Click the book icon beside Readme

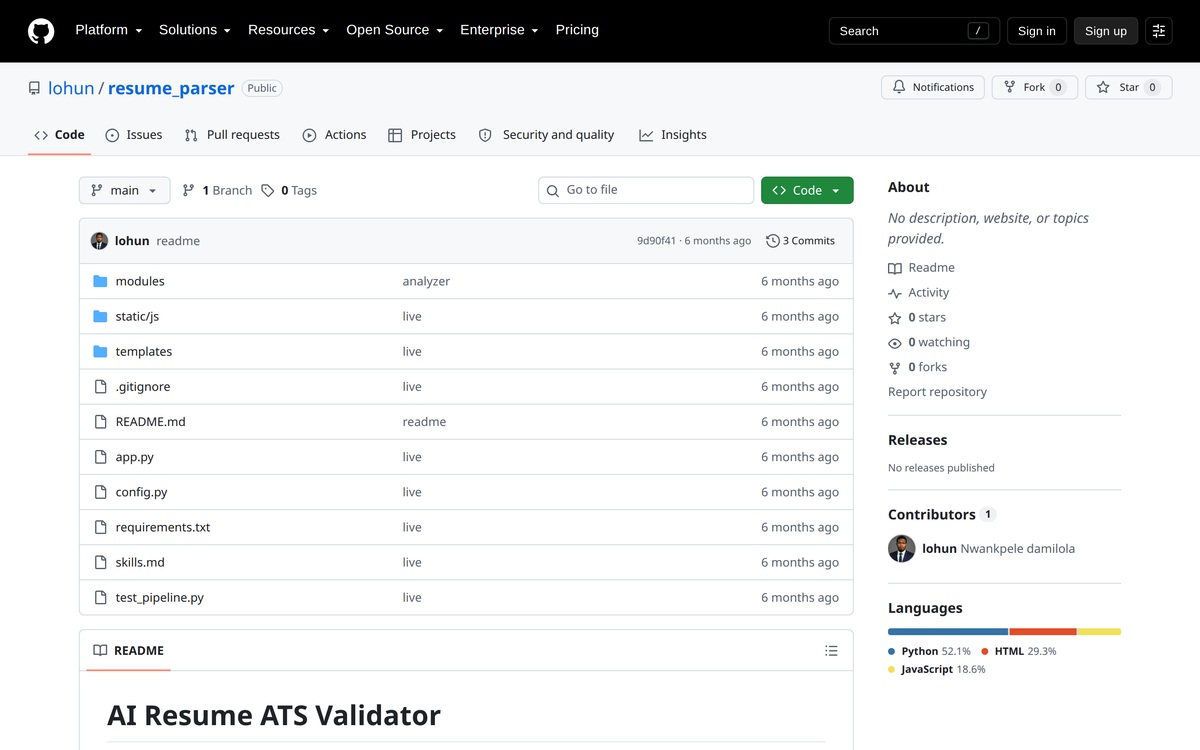tap(895, 268)
